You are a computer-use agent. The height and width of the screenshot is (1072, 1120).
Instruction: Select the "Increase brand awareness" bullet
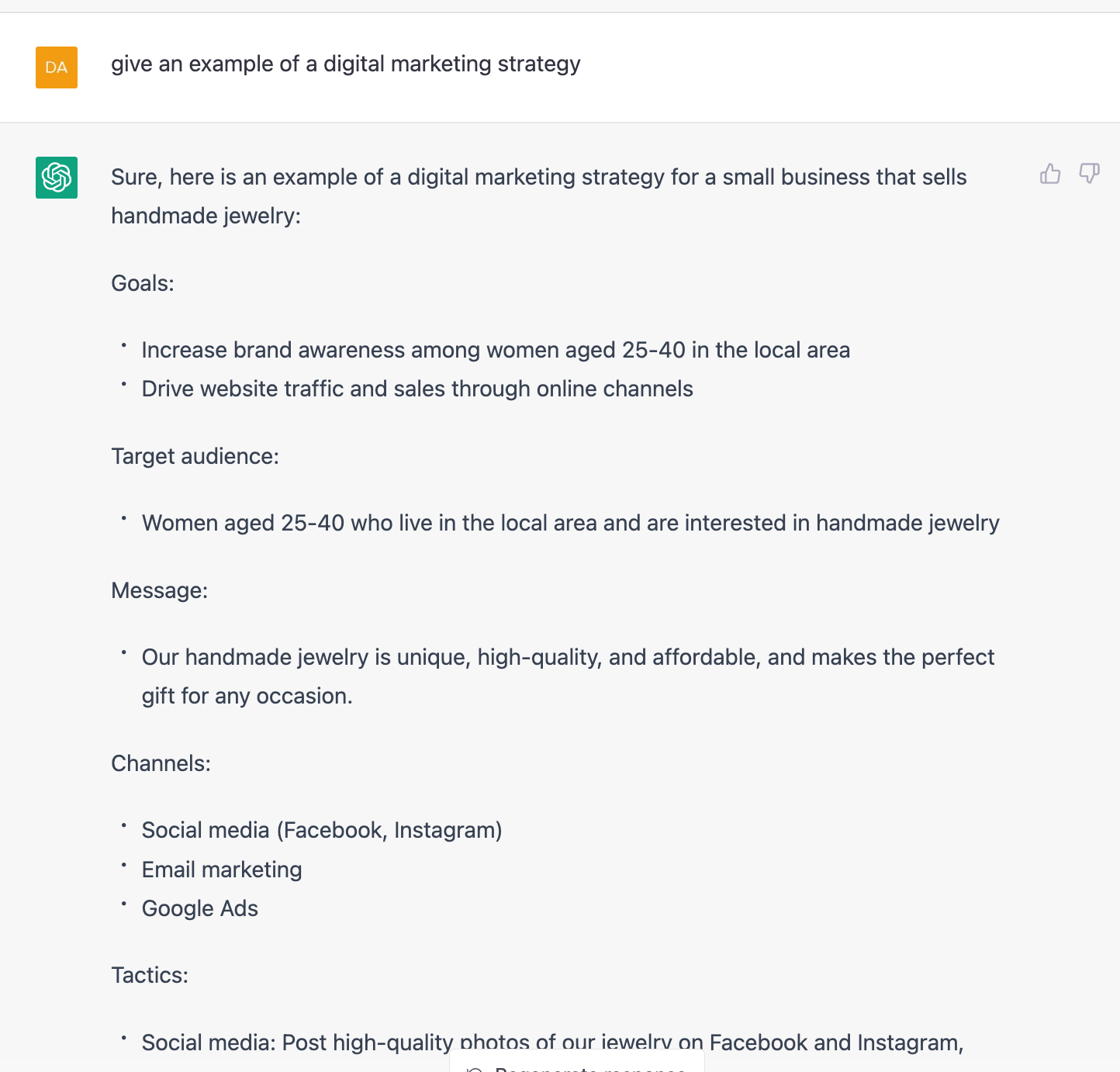(495, 350)
